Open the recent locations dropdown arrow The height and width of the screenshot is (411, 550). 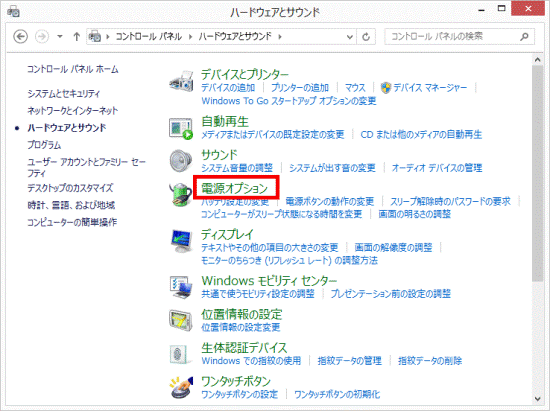tap(60, 36)
